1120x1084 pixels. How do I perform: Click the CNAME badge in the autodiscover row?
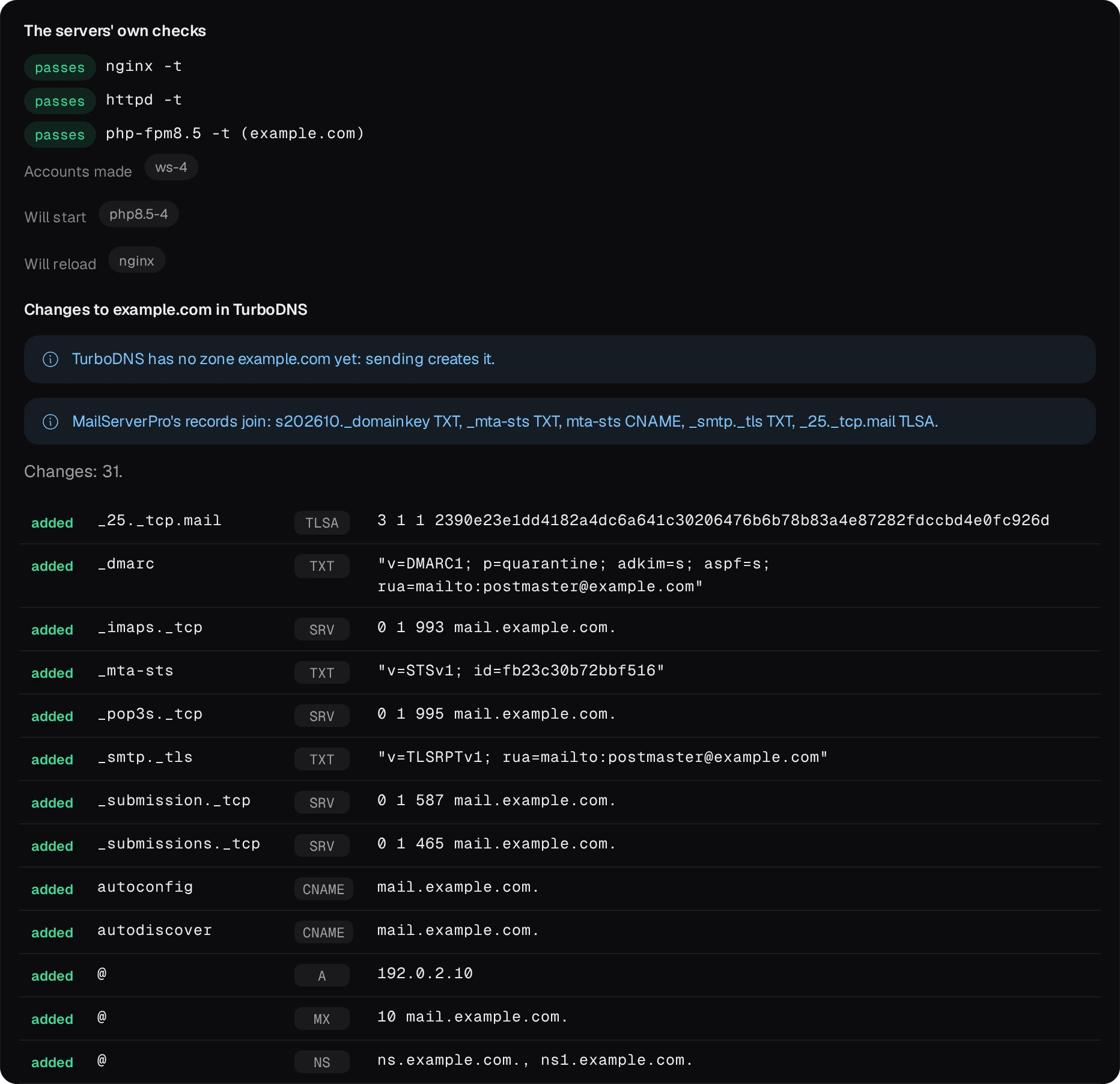pos(324,933)
